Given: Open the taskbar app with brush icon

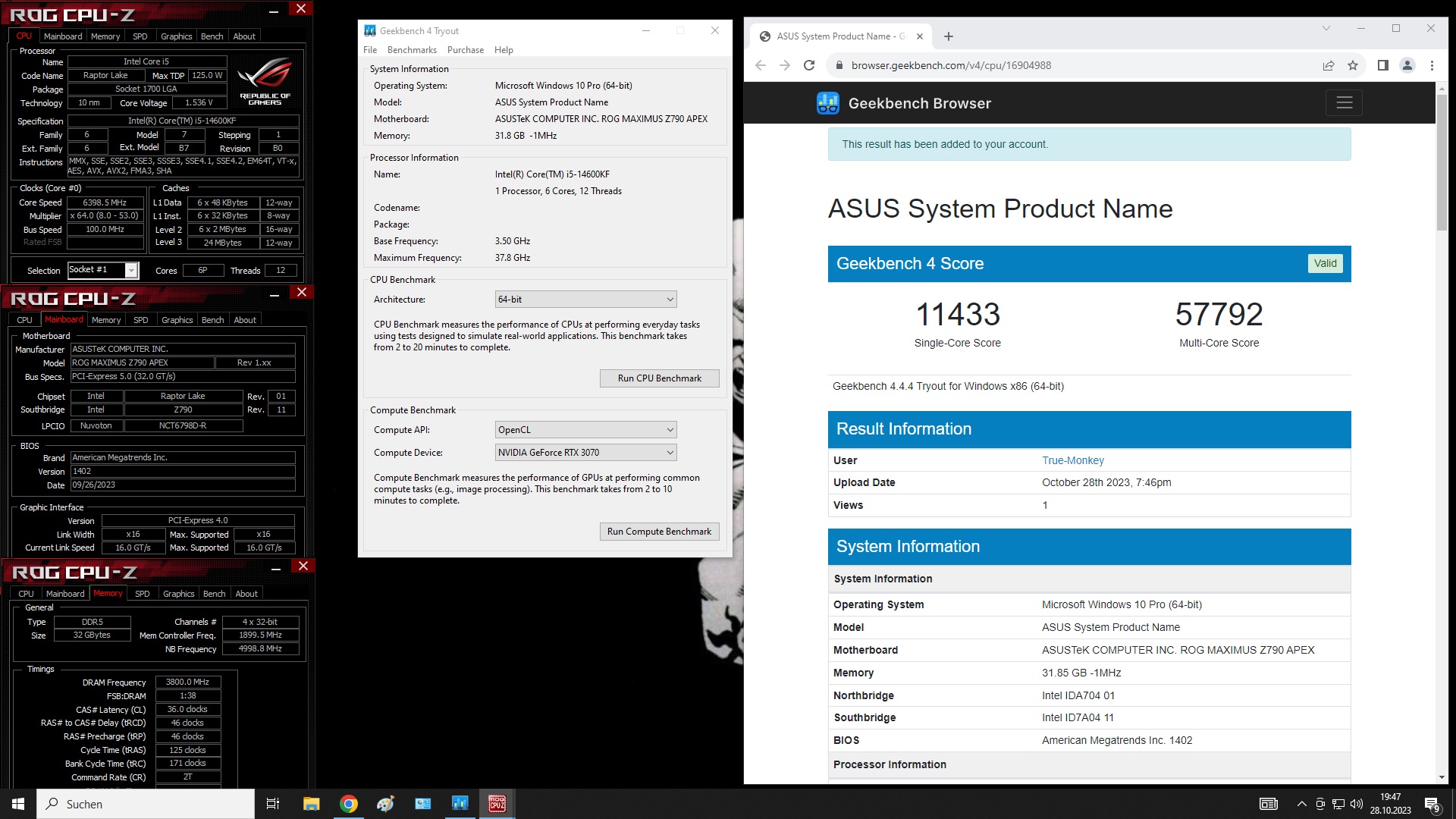Looking at the screenshot, I should [385, 804].
